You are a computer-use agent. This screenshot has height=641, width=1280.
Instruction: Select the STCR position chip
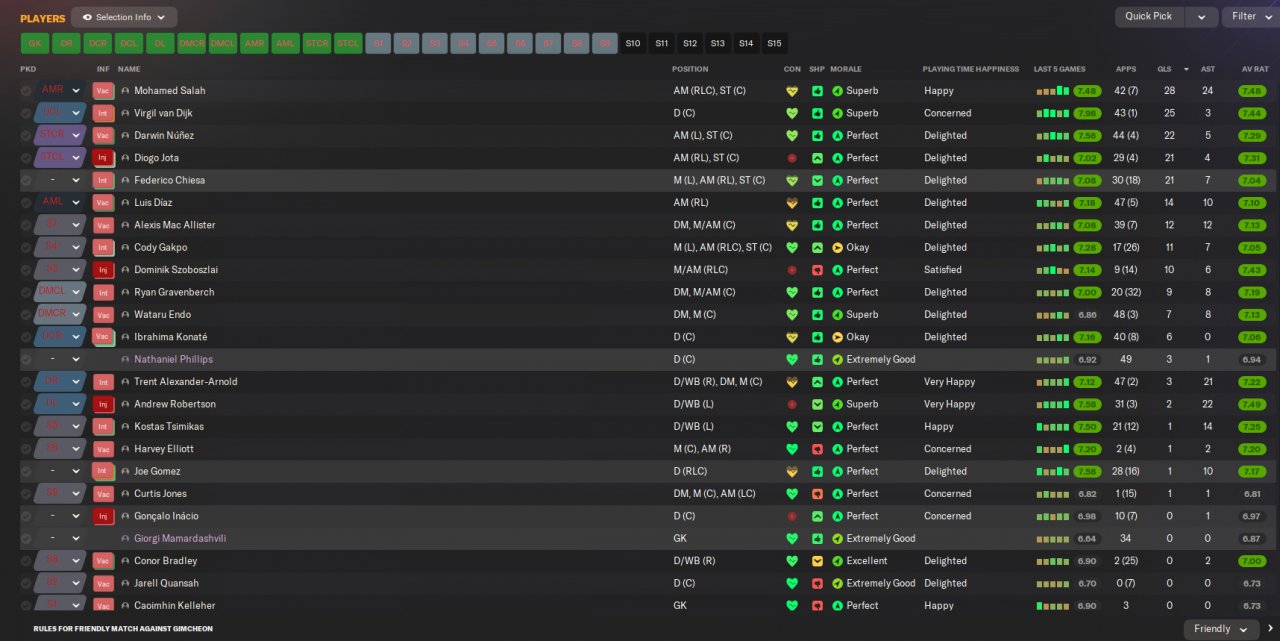(316, 44)
